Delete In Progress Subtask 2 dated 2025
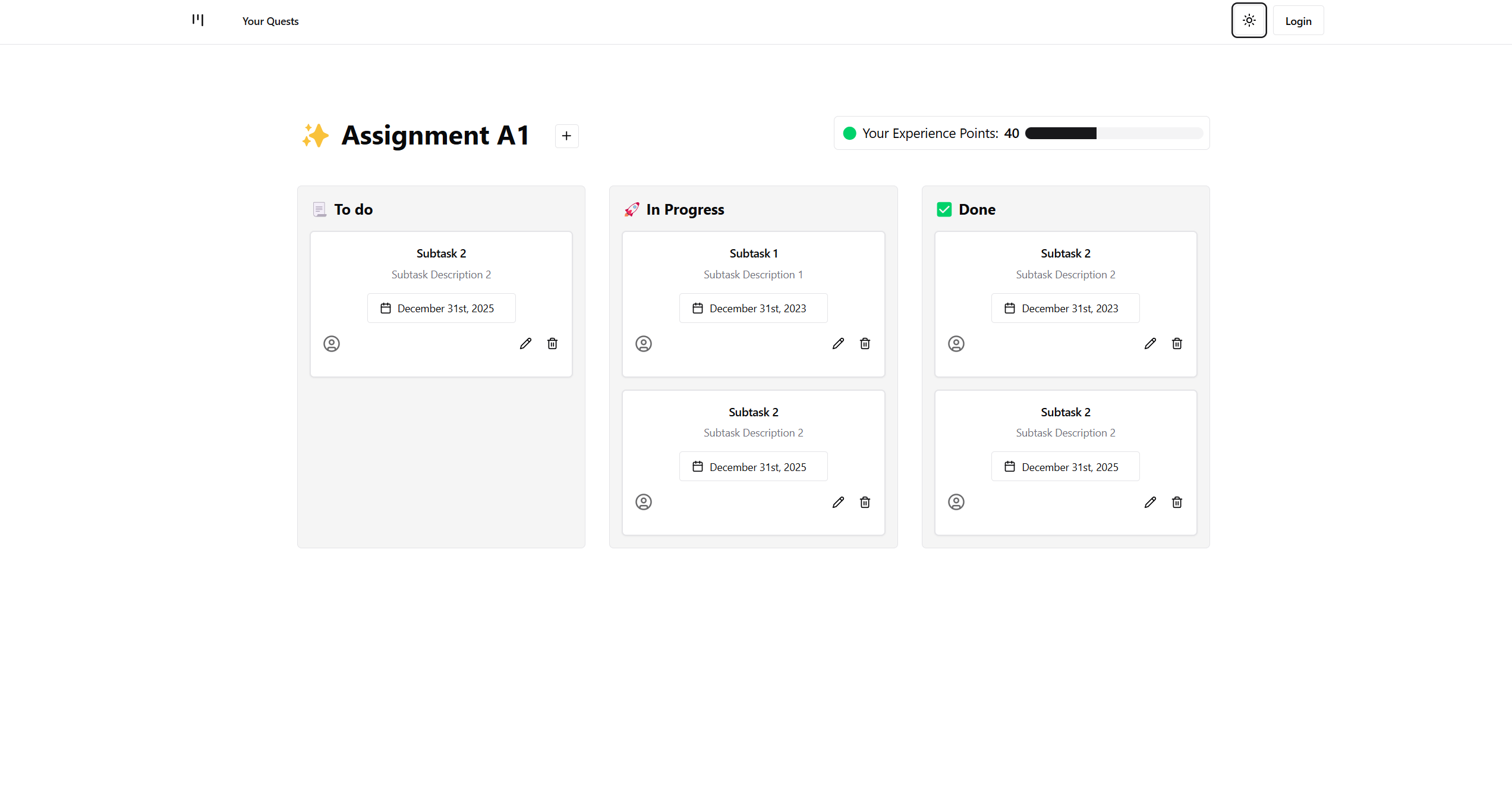Viewport: 1512px width, 788px height. click(865, 503)
